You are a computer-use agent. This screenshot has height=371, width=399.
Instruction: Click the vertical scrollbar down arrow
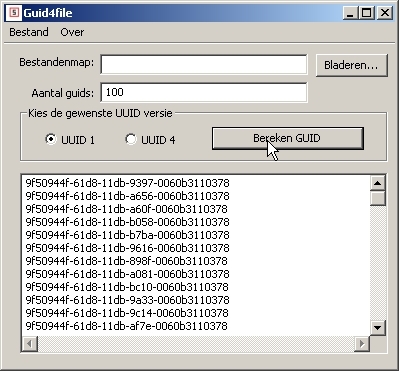tap(378, 328)
